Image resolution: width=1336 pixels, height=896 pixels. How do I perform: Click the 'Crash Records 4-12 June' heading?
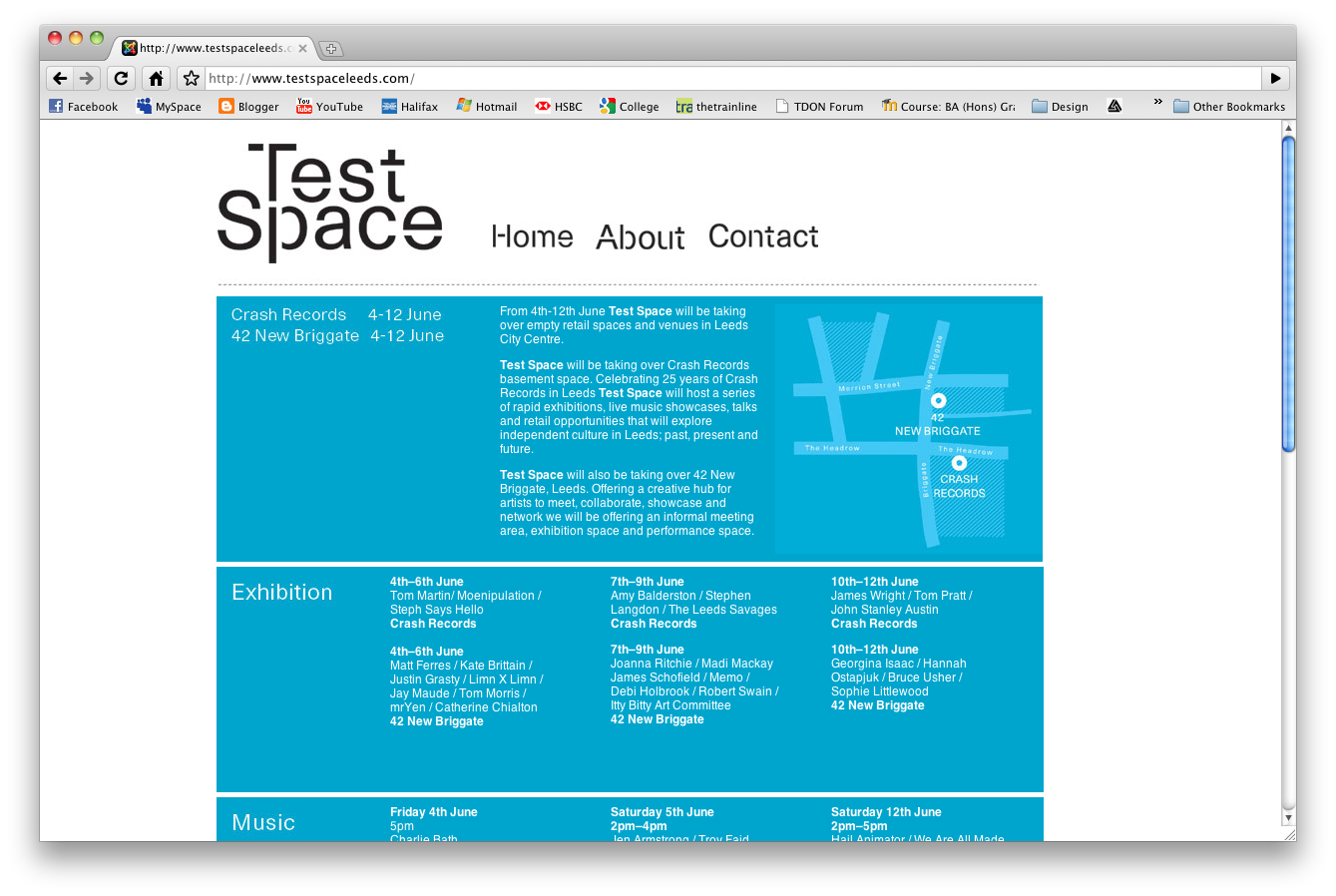(x=336, y=315)
